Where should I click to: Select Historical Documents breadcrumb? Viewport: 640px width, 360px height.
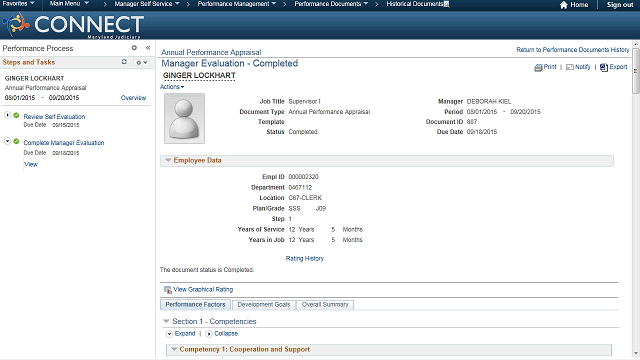click(417, 4)
